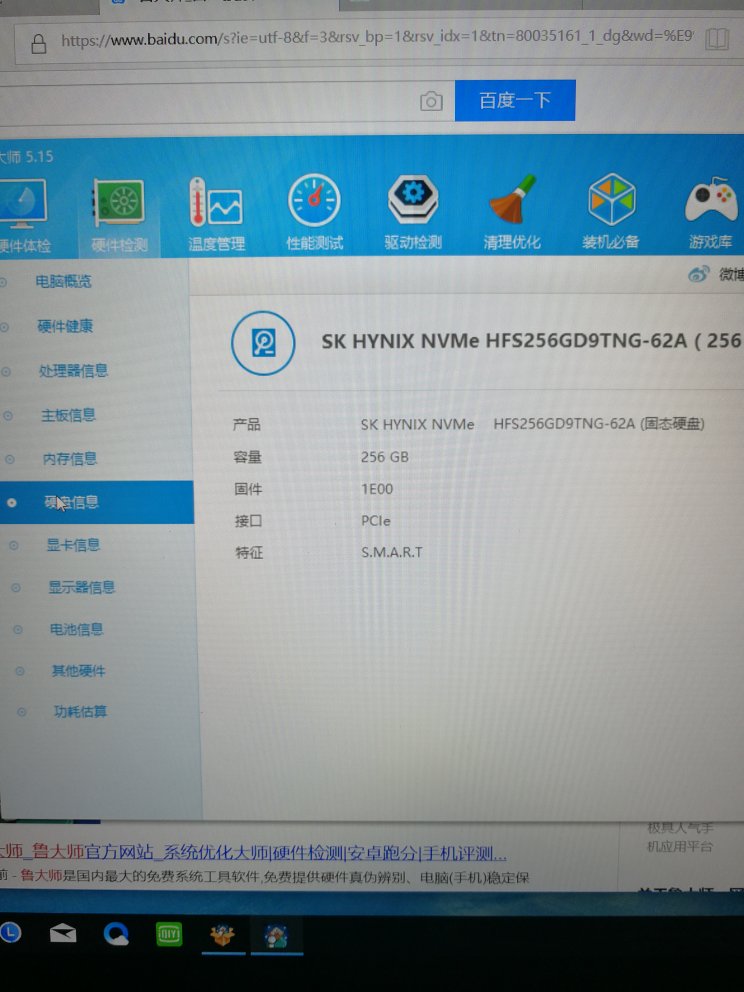Open 装机必备 cube icon

[x=611, y=199]
